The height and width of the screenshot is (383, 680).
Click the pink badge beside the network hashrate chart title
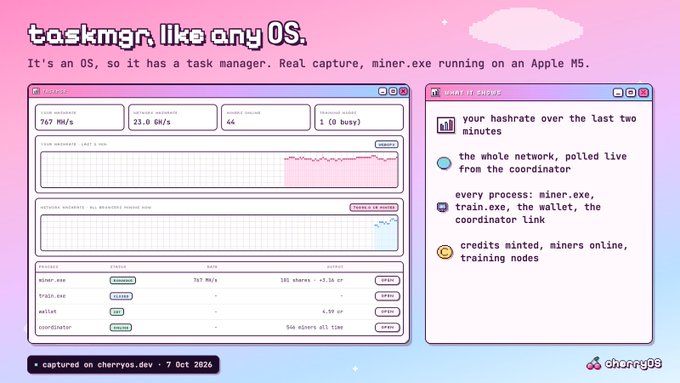pos(374,207)
